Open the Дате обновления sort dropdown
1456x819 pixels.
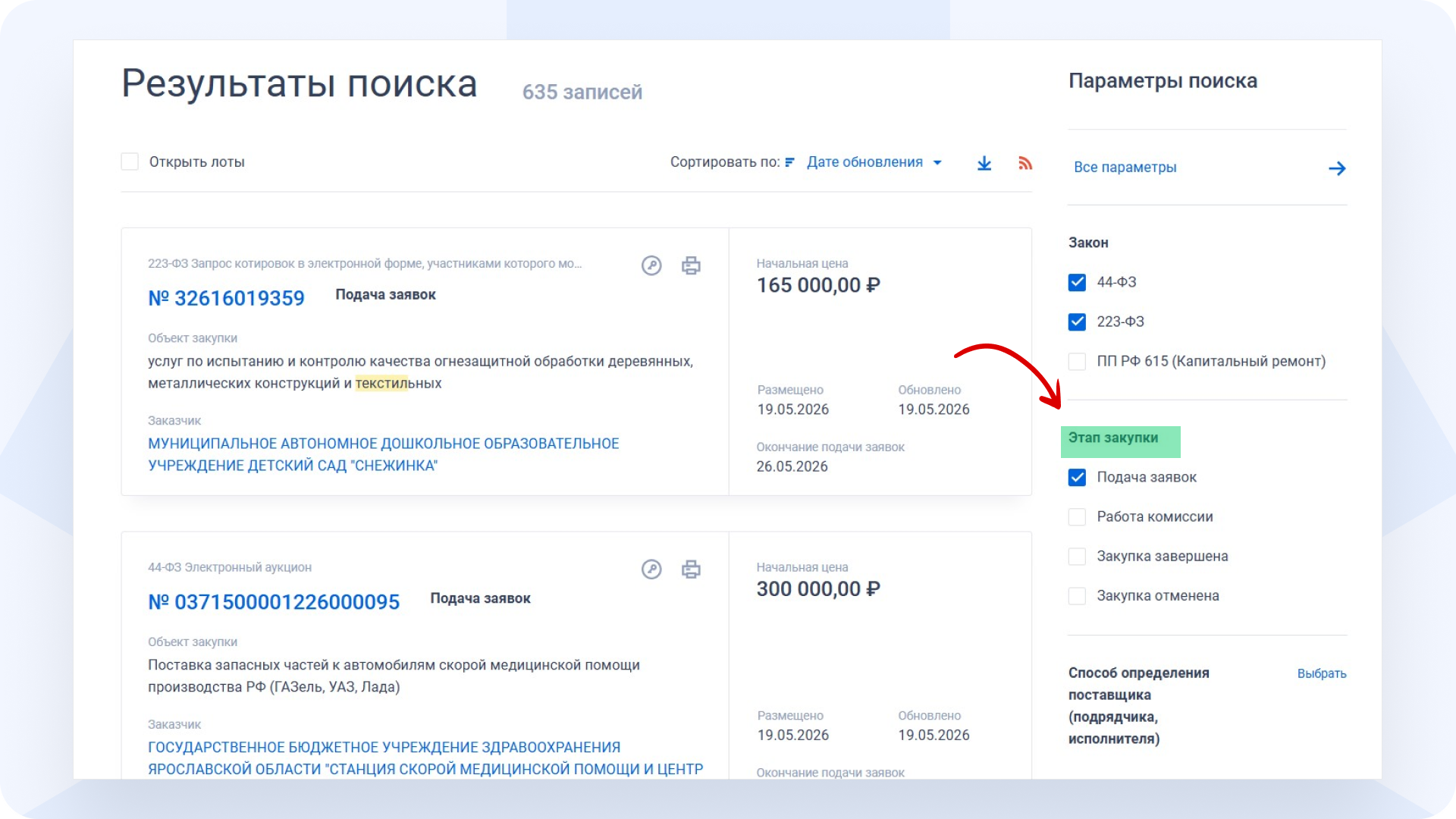[874, 162]
